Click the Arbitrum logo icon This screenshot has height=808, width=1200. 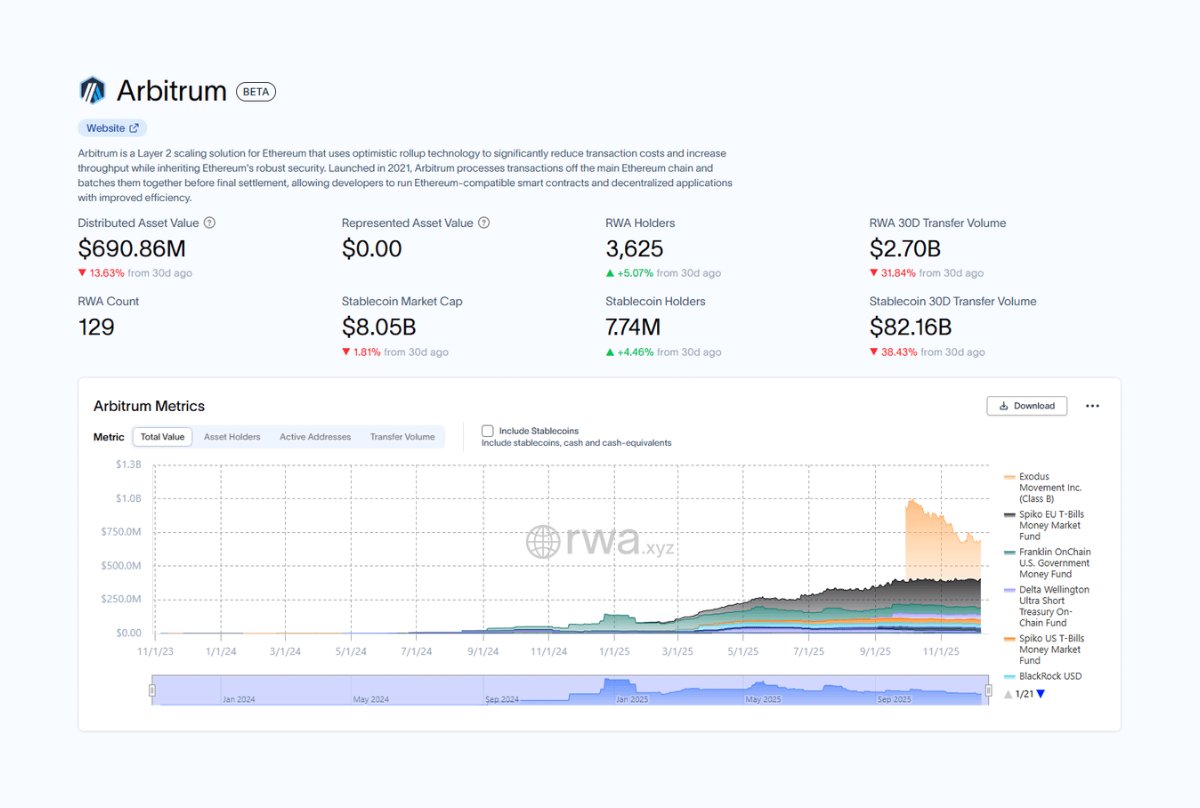coord(92,91)
